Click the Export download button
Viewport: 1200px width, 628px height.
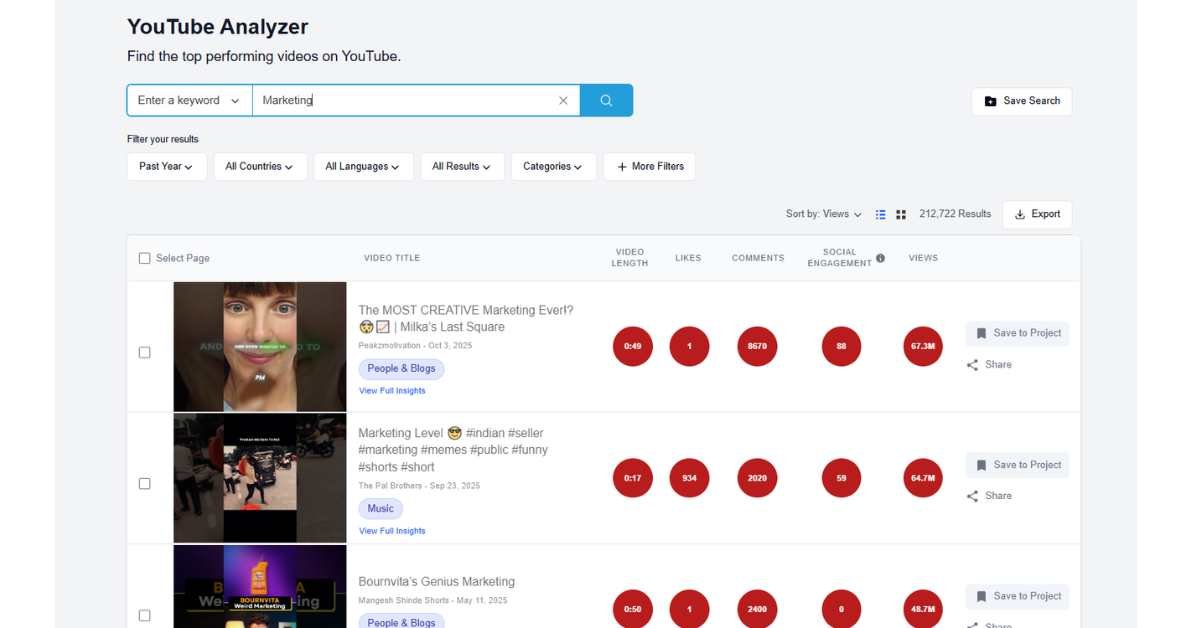1037,214
